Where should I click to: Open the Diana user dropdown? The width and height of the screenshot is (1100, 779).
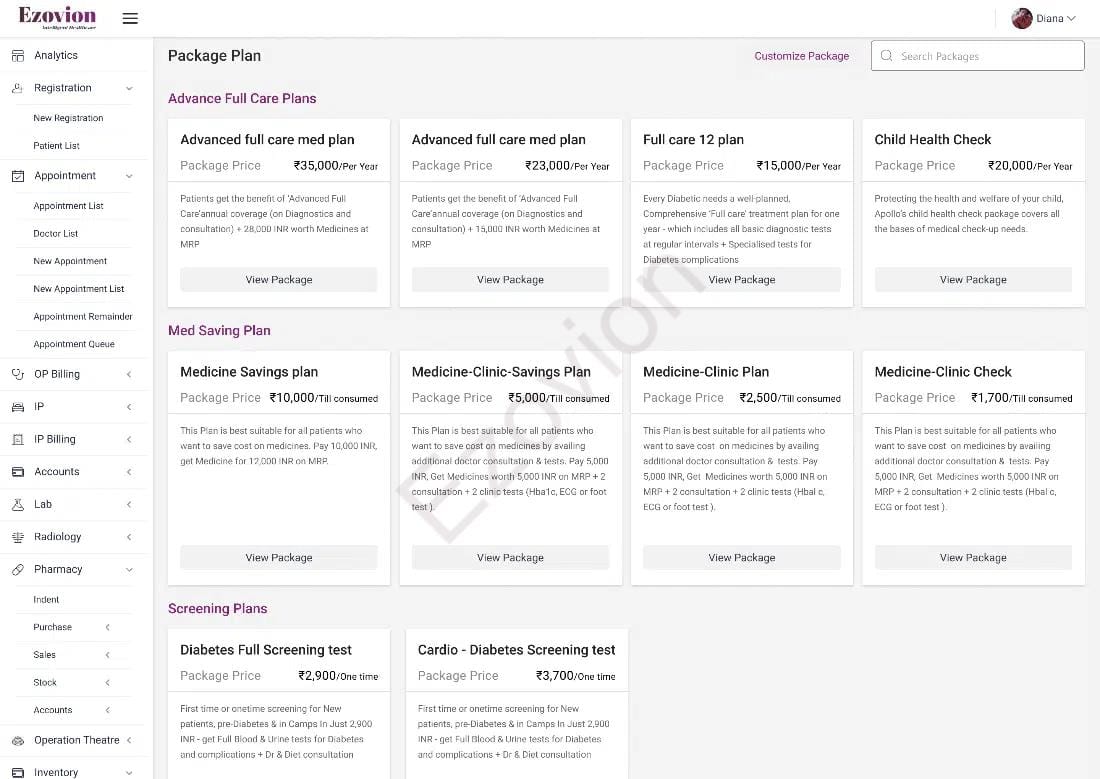point(1071,19)
